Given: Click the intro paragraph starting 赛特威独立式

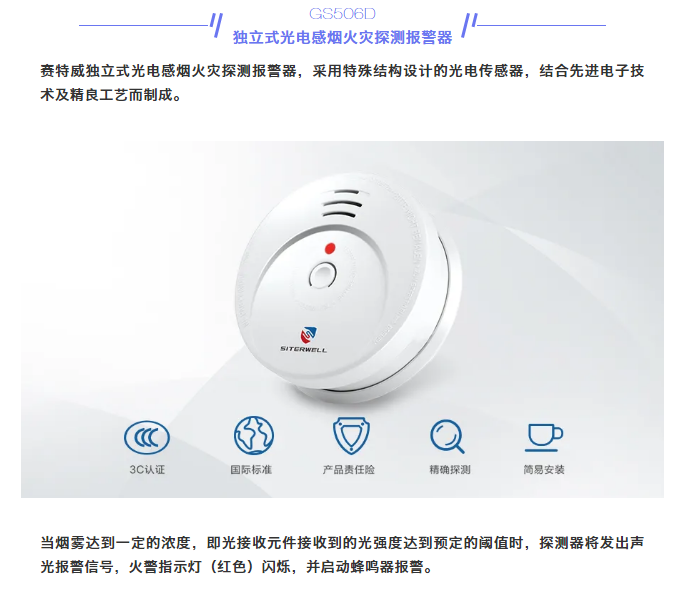Looking at the screenshot, I should pos(342,83).
